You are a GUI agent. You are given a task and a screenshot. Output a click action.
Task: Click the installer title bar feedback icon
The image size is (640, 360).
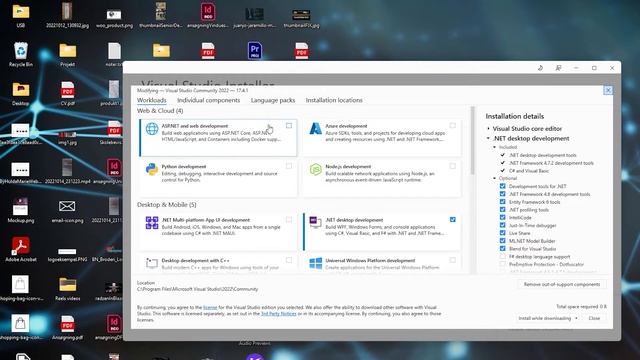(x=558, y=68)
